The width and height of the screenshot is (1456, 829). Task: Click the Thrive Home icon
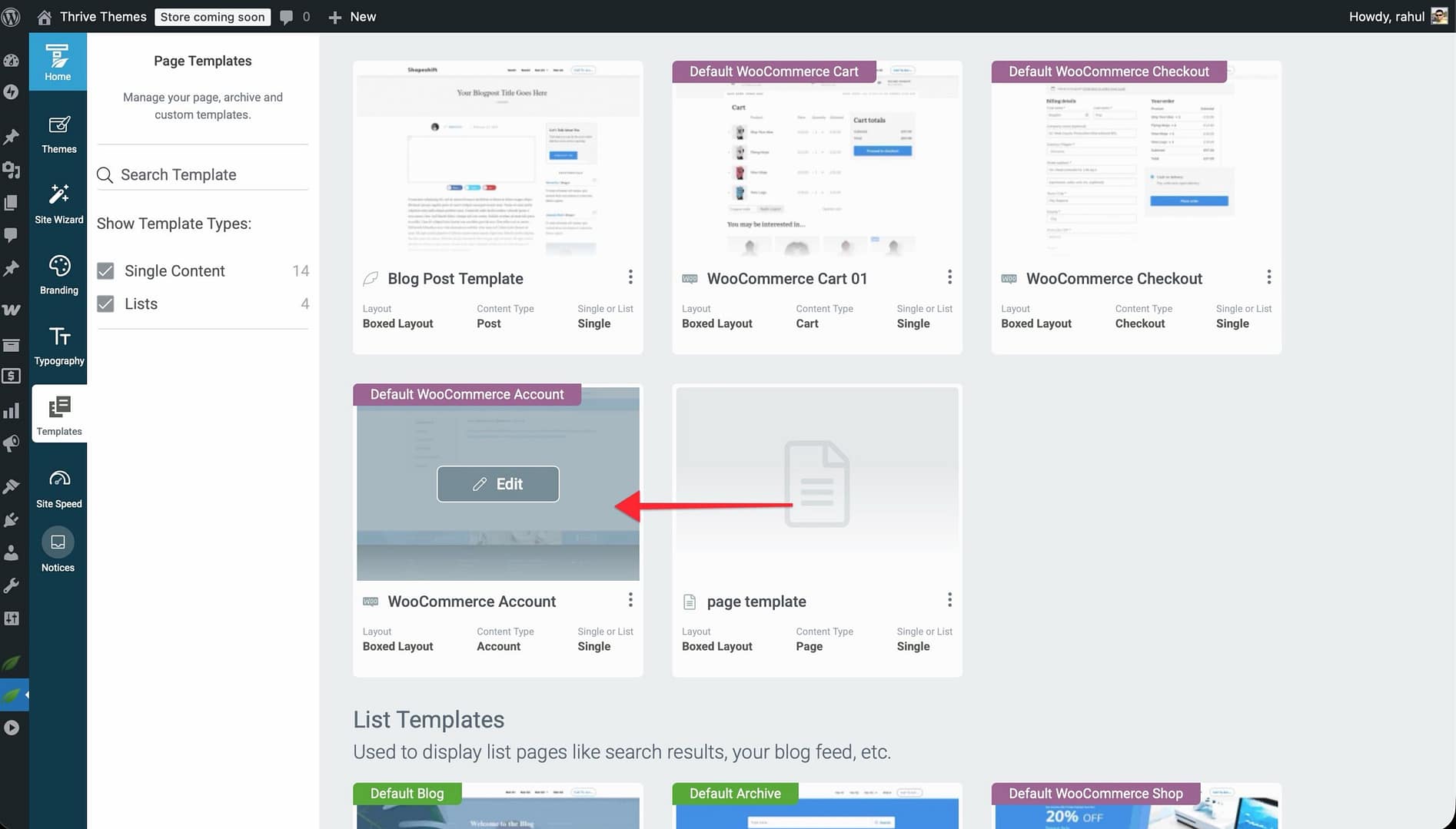pyautogui.click(x=58, y=61)
